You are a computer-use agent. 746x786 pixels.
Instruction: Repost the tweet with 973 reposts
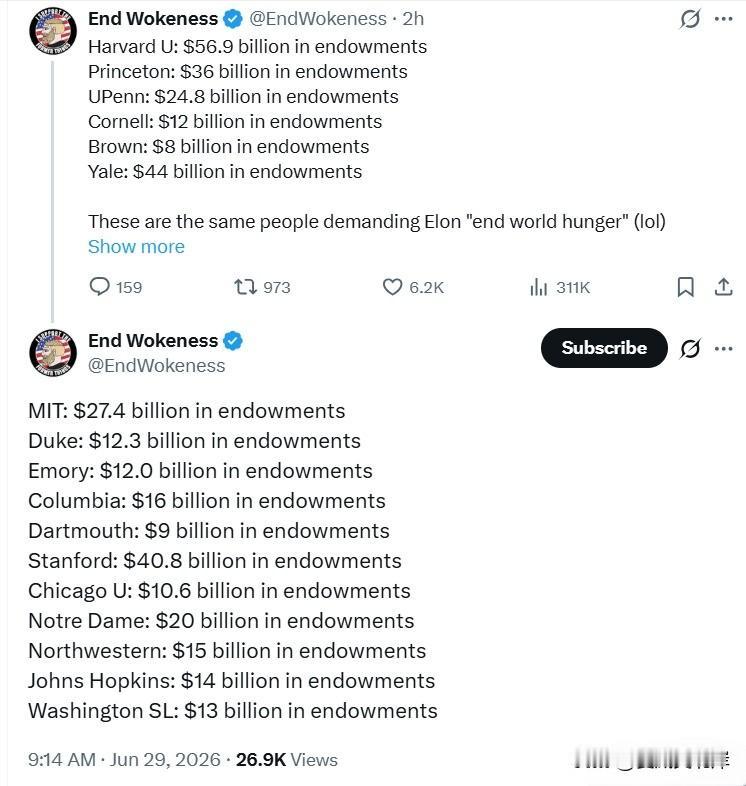coord(245,287)
